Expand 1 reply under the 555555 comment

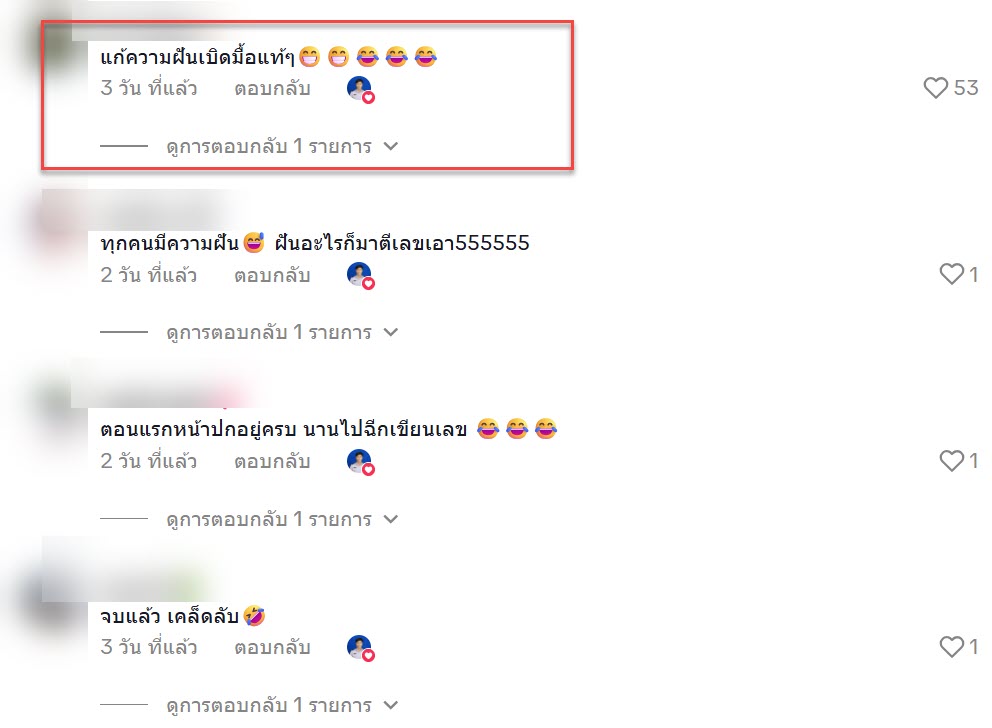(x=282, y=332)
